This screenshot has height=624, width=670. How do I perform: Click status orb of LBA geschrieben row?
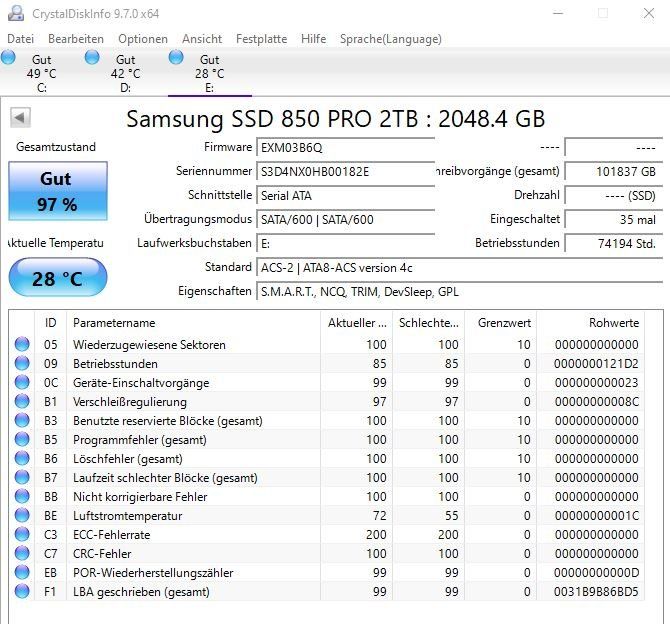22,591
